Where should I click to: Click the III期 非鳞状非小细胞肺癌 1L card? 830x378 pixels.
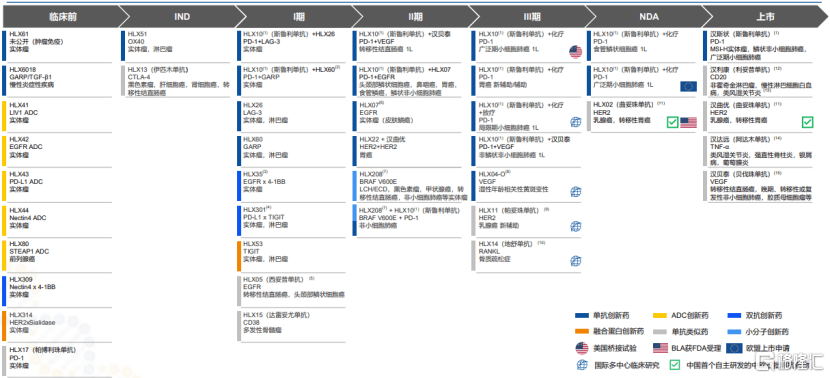527,150
